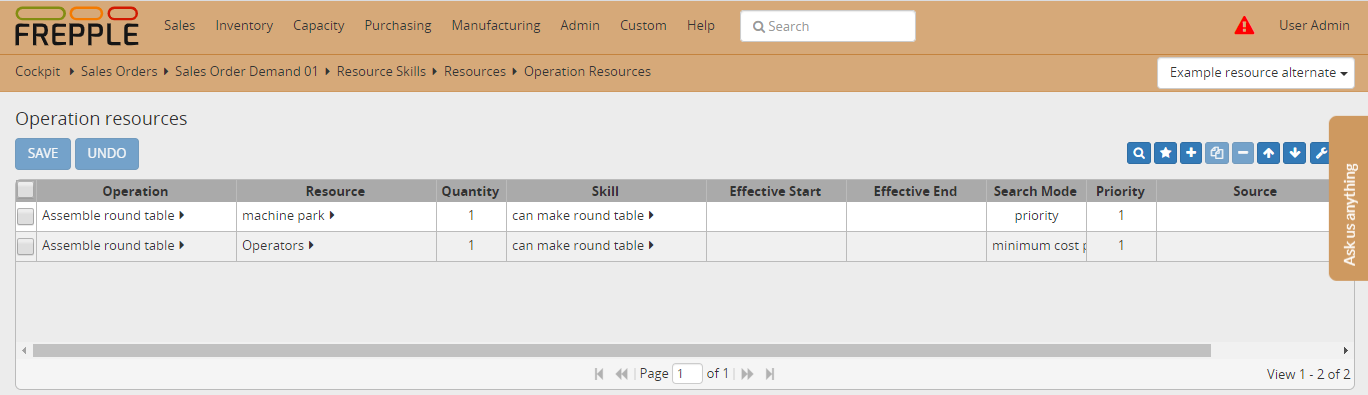Open arrow beside first Assemble round table

[x=181, y=215]
